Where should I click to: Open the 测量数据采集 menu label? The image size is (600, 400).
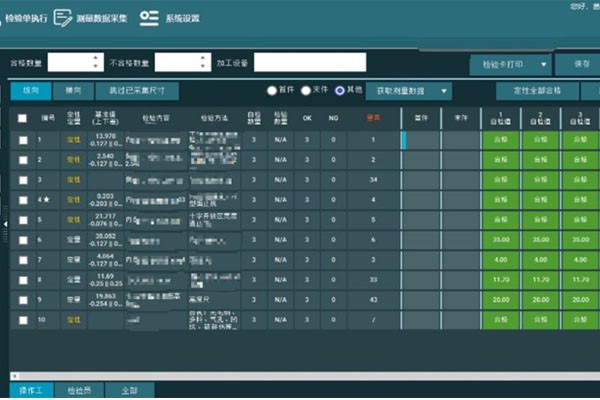[102, 18]
